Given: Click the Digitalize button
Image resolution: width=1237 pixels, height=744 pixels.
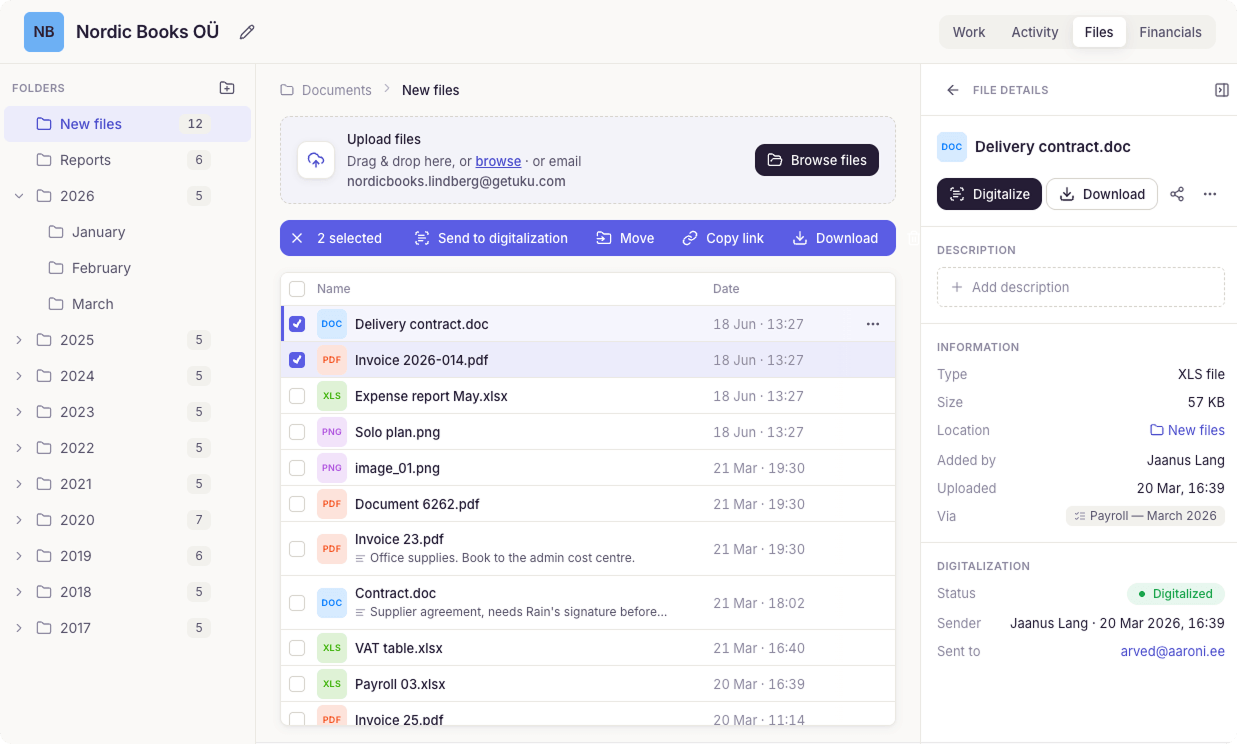Looking at the screenshot, I should click(989, 194).
